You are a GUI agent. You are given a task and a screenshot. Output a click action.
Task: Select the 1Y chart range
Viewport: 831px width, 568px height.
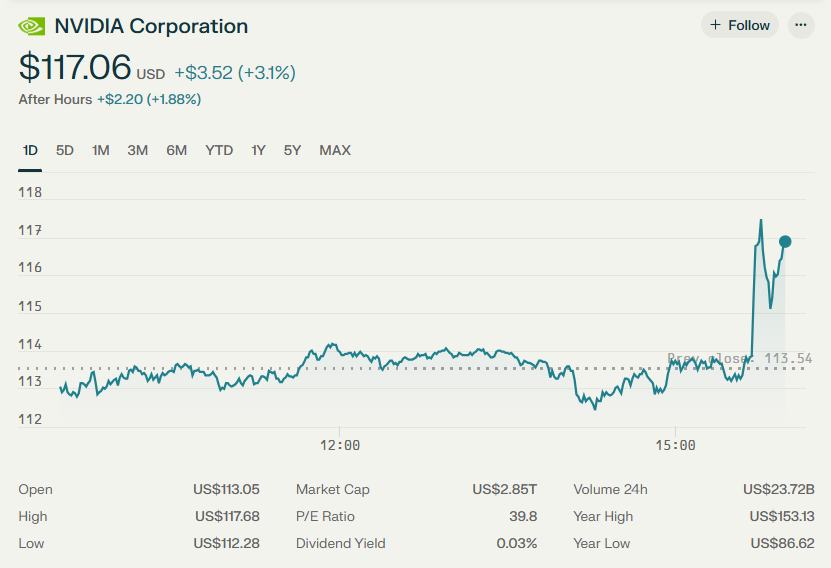258,150
